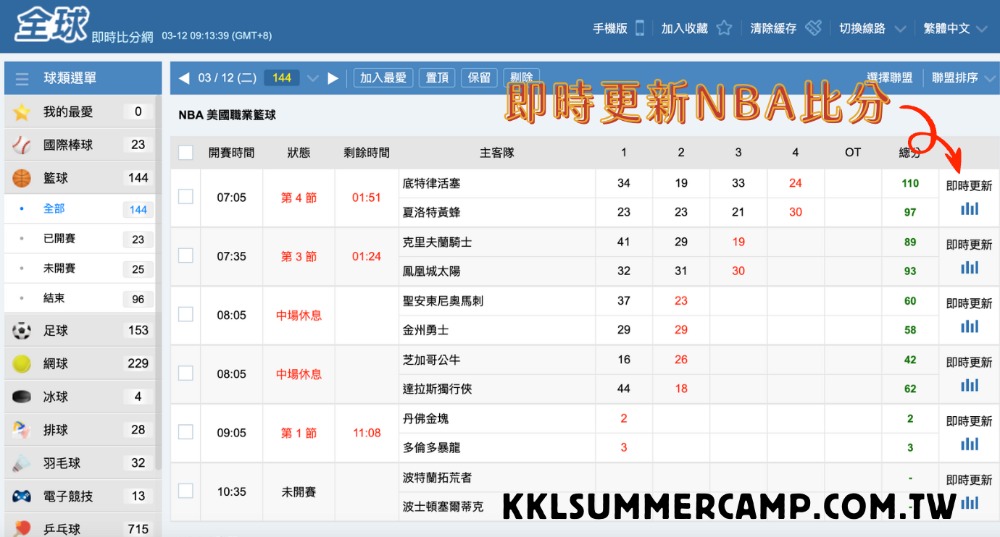Tick the checkbox for 克里夫蘭騎士 game
The height and width of the screenshot is (537, 1000).
pyautogui.click(x=185, y=256)
